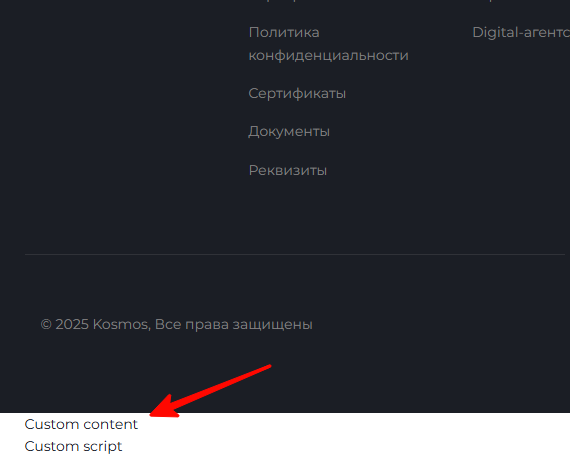
Task: Click the © copyright symbol
Action: 46,324
